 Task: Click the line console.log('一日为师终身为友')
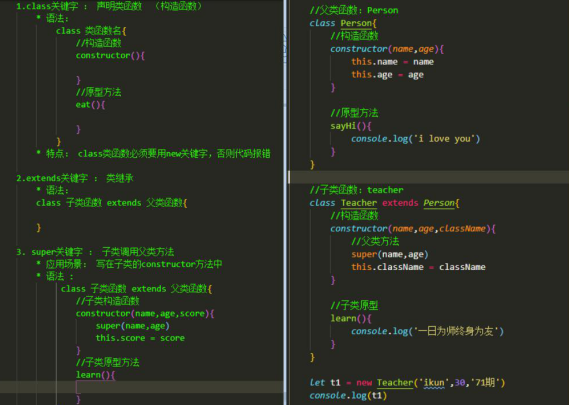coord(427,331)
